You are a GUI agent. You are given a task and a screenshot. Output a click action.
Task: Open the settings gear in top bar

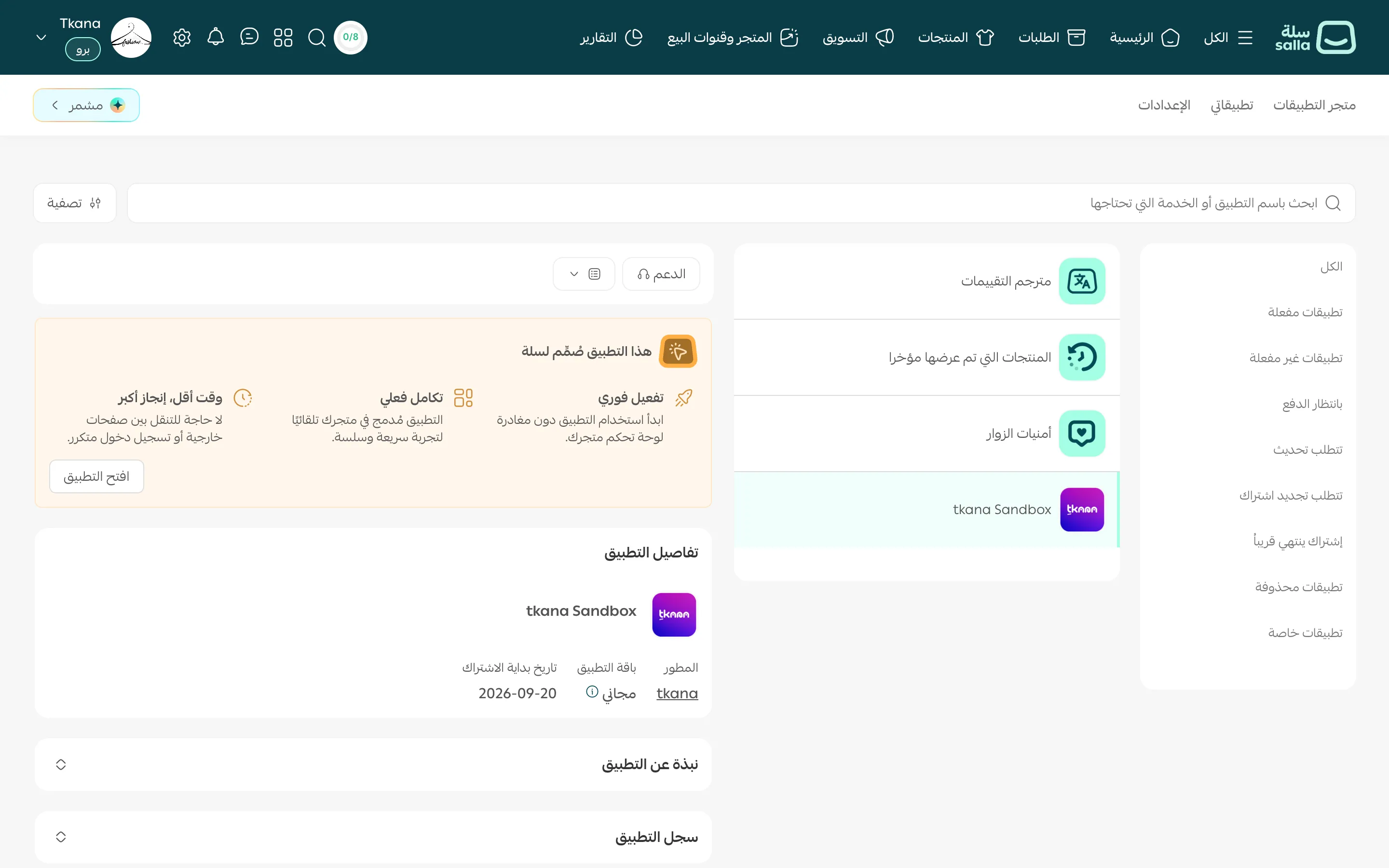point(182,37)
